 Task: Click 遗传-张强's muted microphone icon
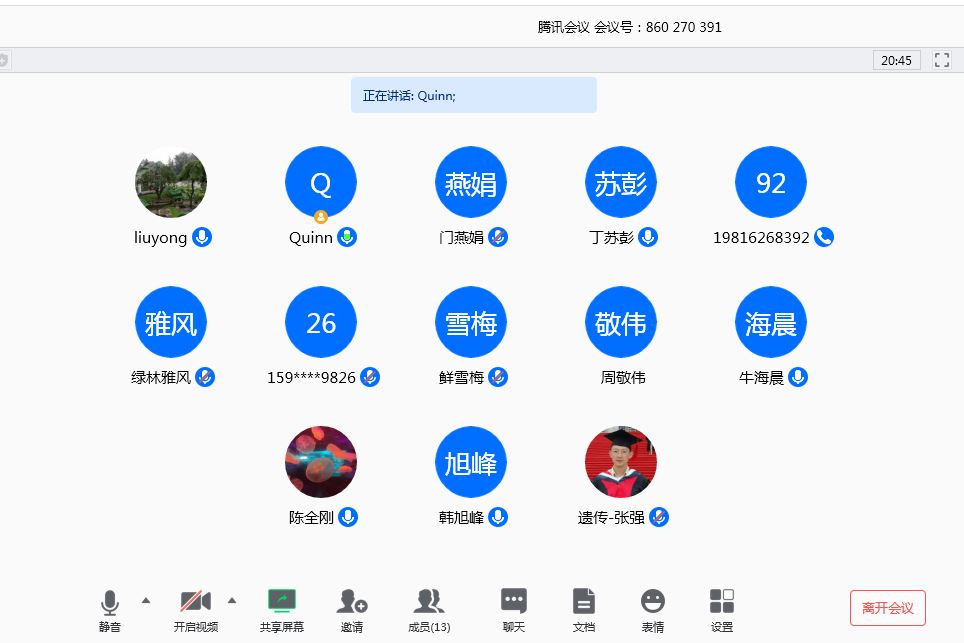coord(659,517)
